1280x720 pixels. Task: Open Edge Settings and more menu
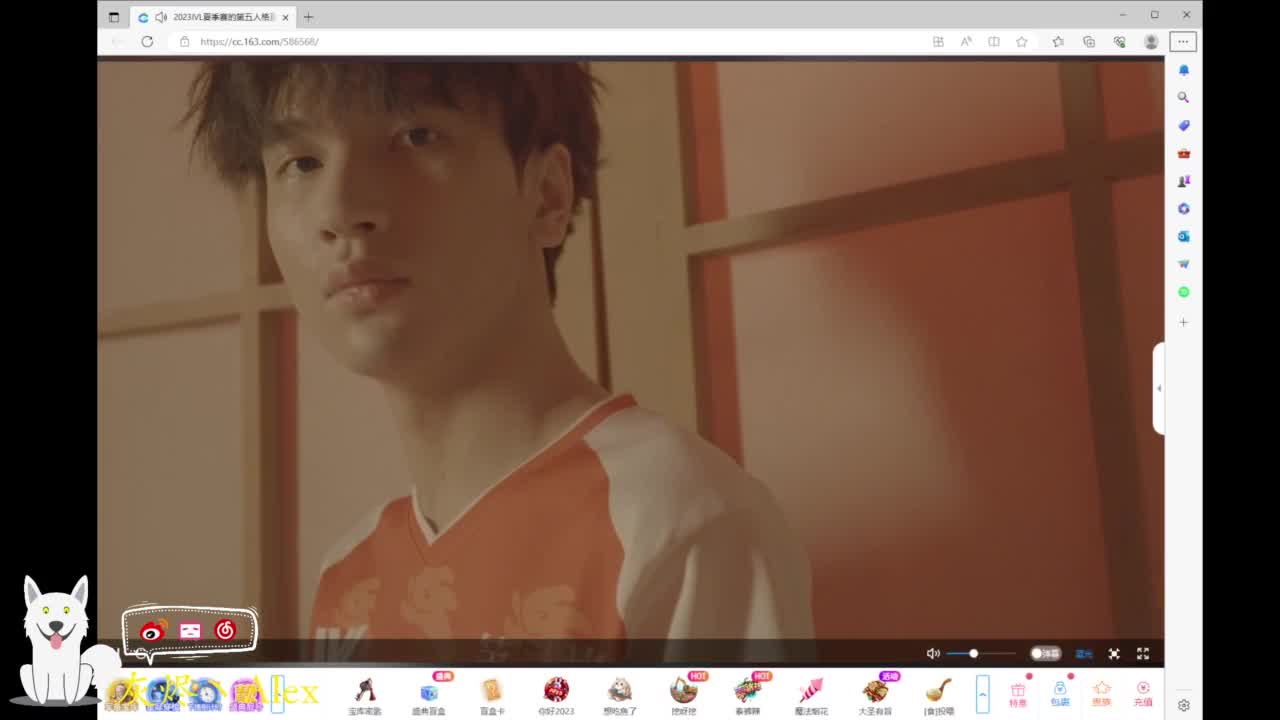(x=1183, y=41)
